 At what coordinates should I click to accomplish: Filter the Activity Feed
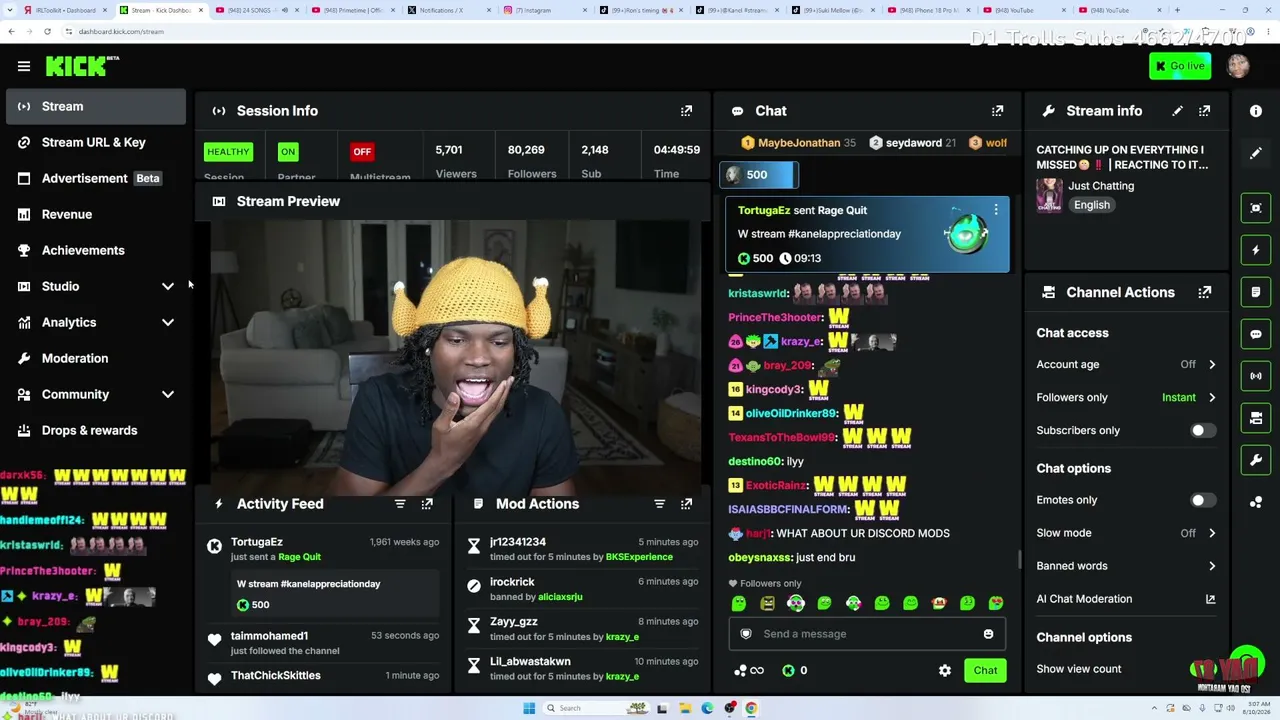(x=400, y=504)
